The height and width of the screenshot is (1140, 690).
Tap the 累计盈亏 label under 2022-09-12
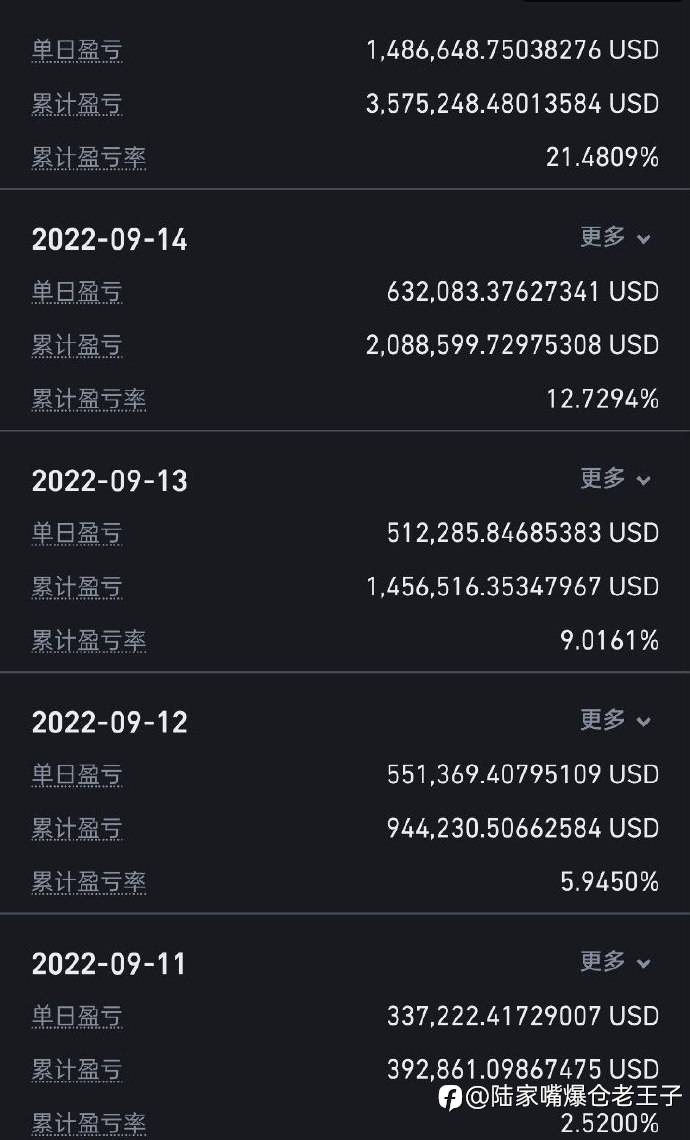(77, 828)
